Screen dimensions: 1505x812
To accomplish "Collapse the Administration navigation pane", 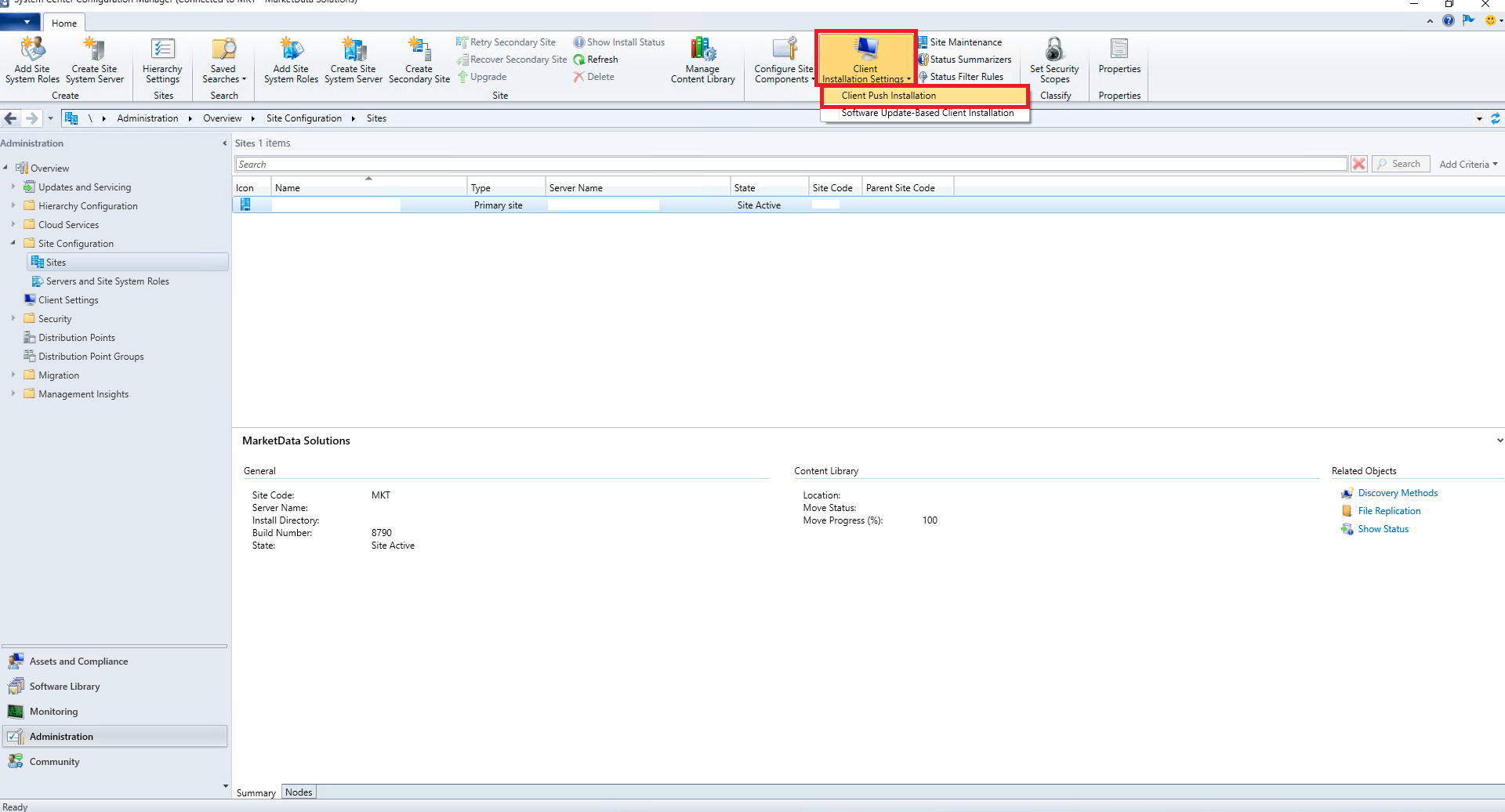I will 225,143.
